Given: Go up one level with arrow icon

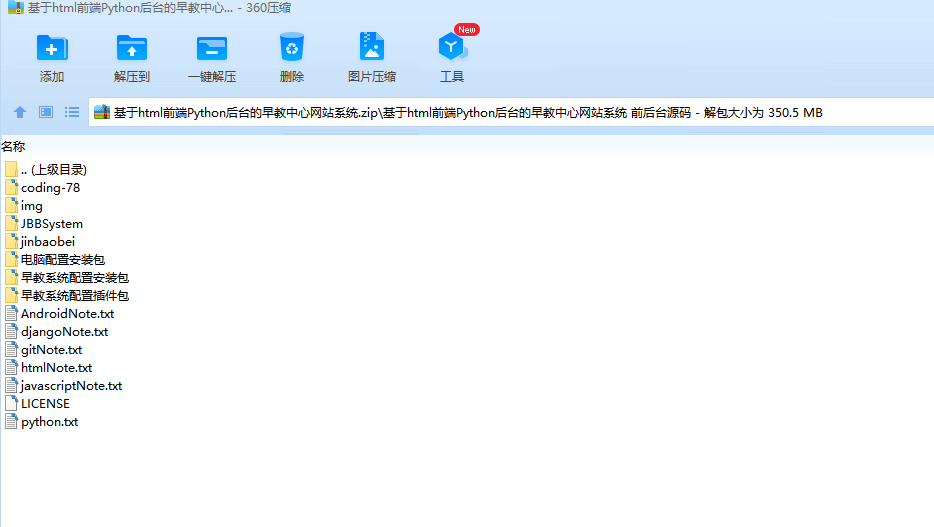Looking at the screenshot, I should coord(20,112).
